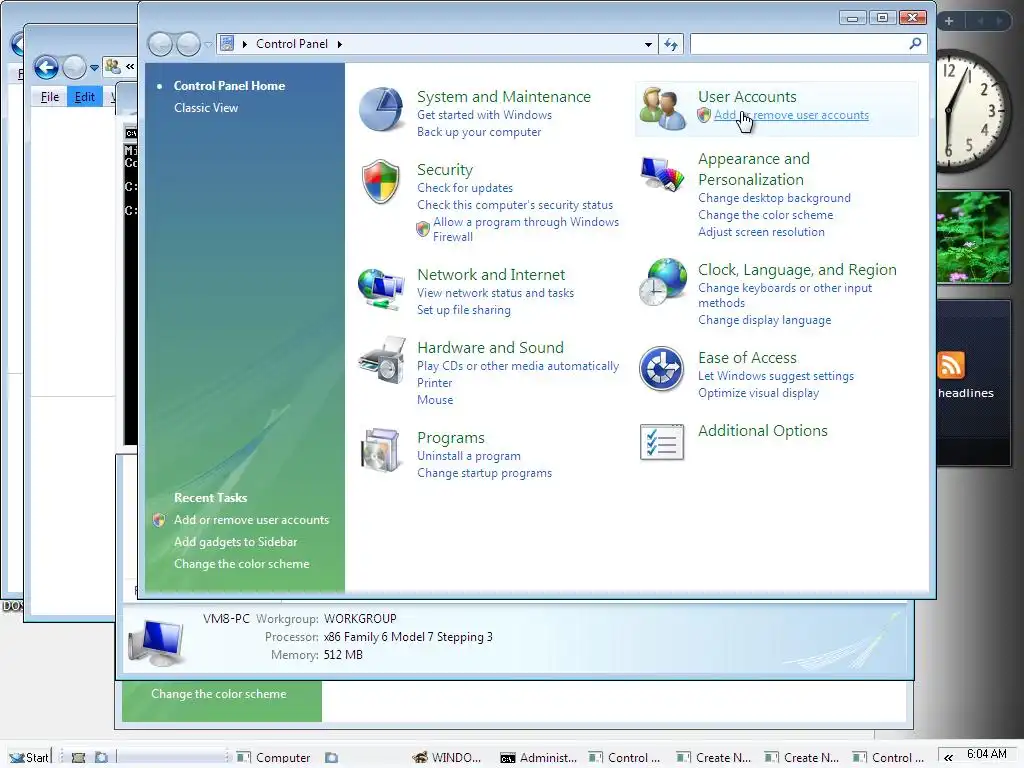Open the Additional Options heading
Image resolution: width=1024 pixels, height=768 pixels.
click(762, 431)
